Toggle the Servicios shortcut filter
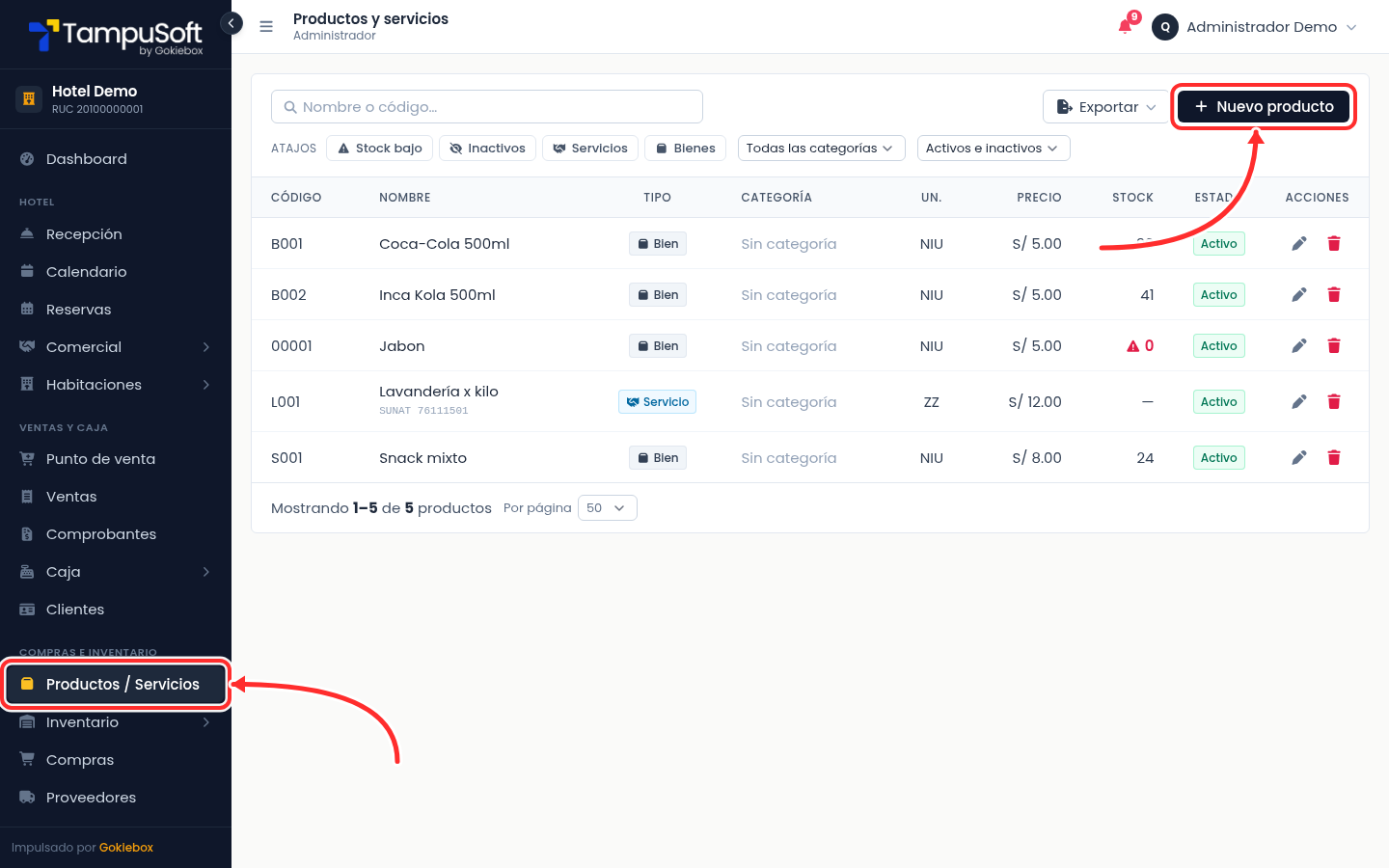This screenshot has width=1389, height=868. point(590,149)
